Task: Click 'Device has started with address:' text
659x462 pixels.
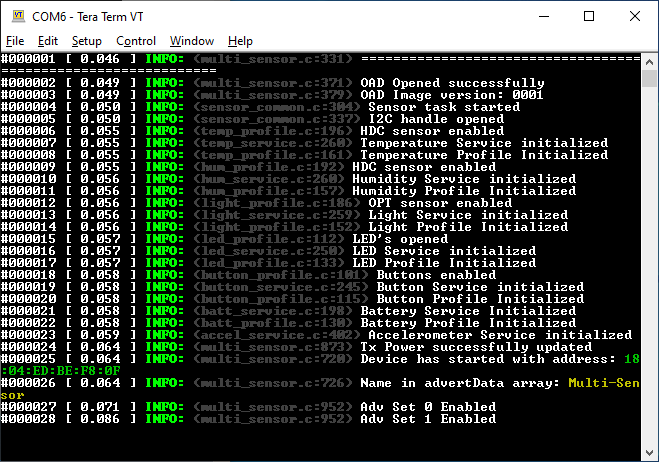Action: (488, 359)
